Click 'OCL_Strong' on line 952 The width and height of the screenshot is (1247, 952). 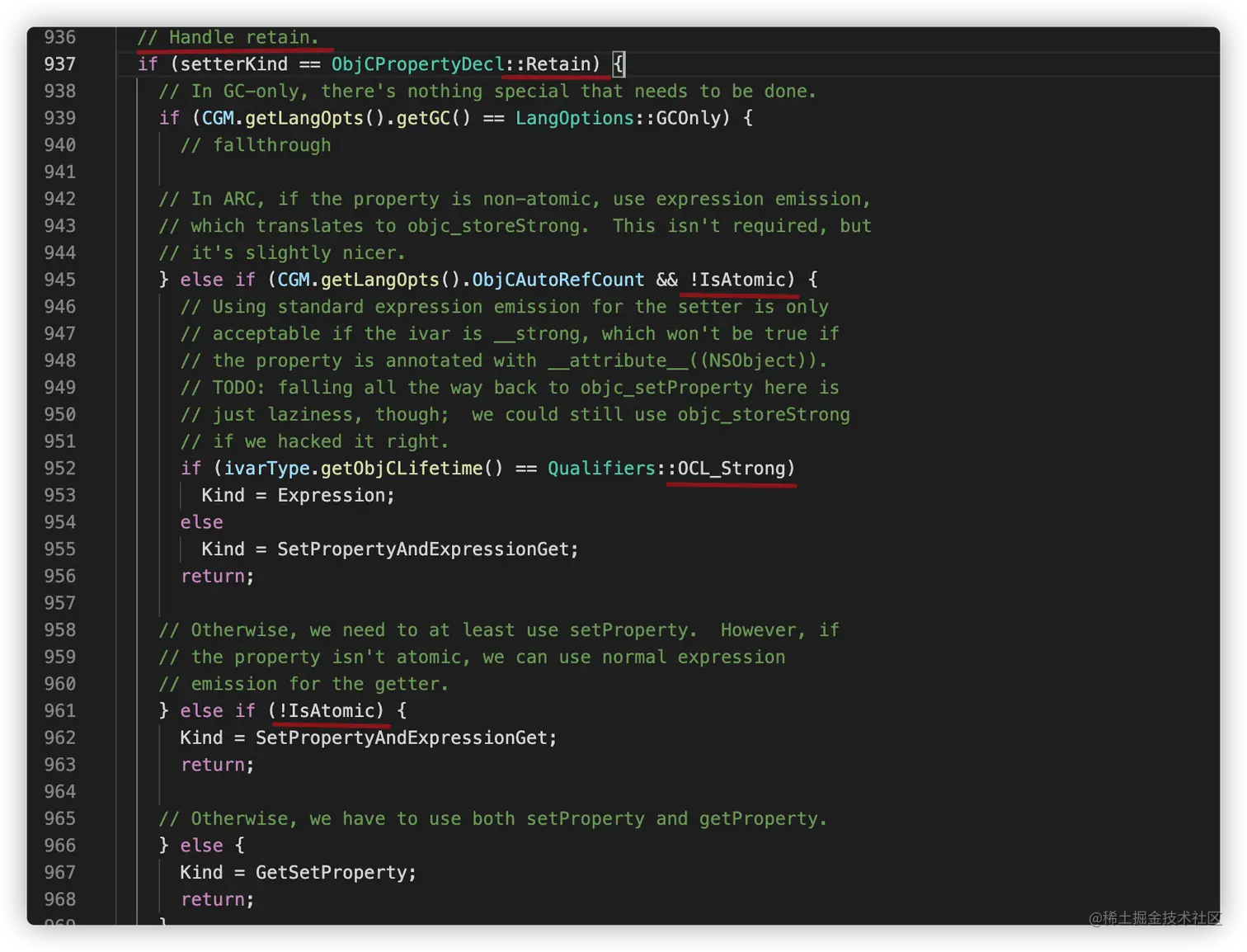click(732, 469)
